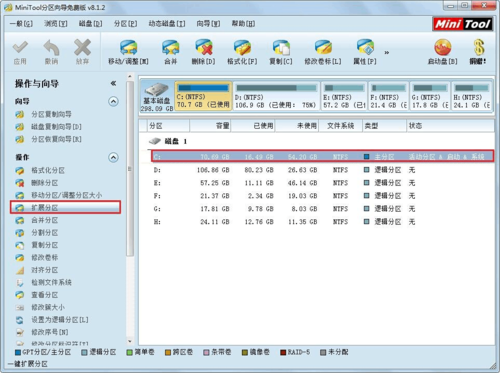Select the Move/Resize (移动/调整) toolbar icon
Viewport: 500px width, 373px height.
[x=128, y=48]
